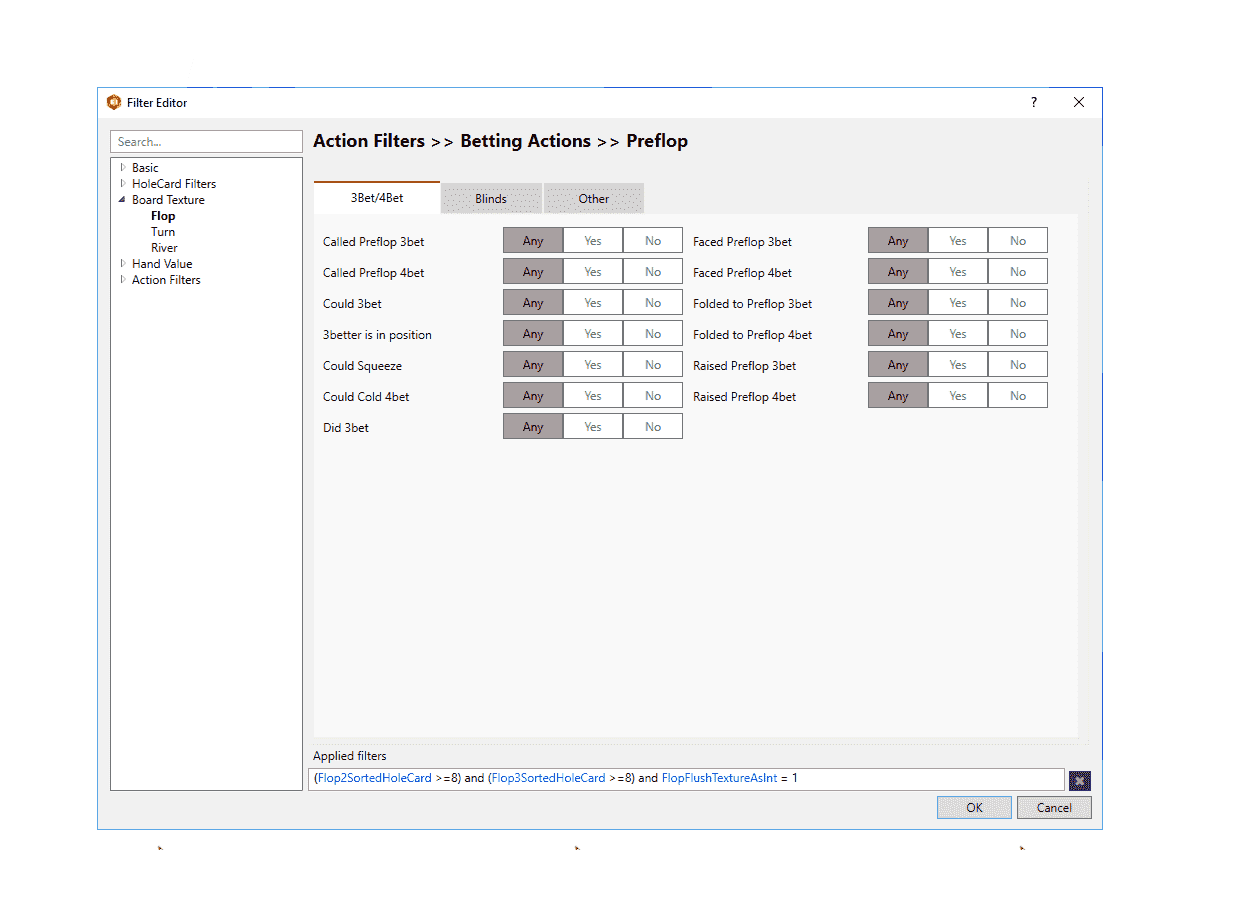Screen dimensions: 1238x918
Task: Click the Search input field
Action: pyautogui.click(x=206, y=142)
